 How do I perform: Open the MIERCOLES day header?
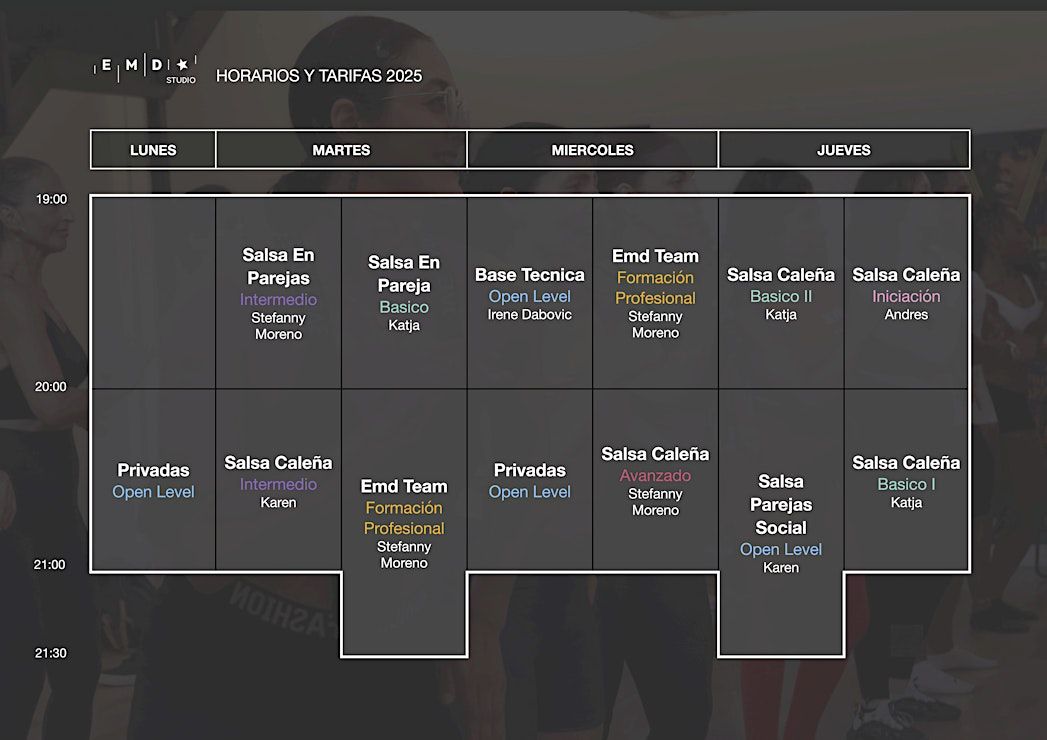[x=592, y=150]
